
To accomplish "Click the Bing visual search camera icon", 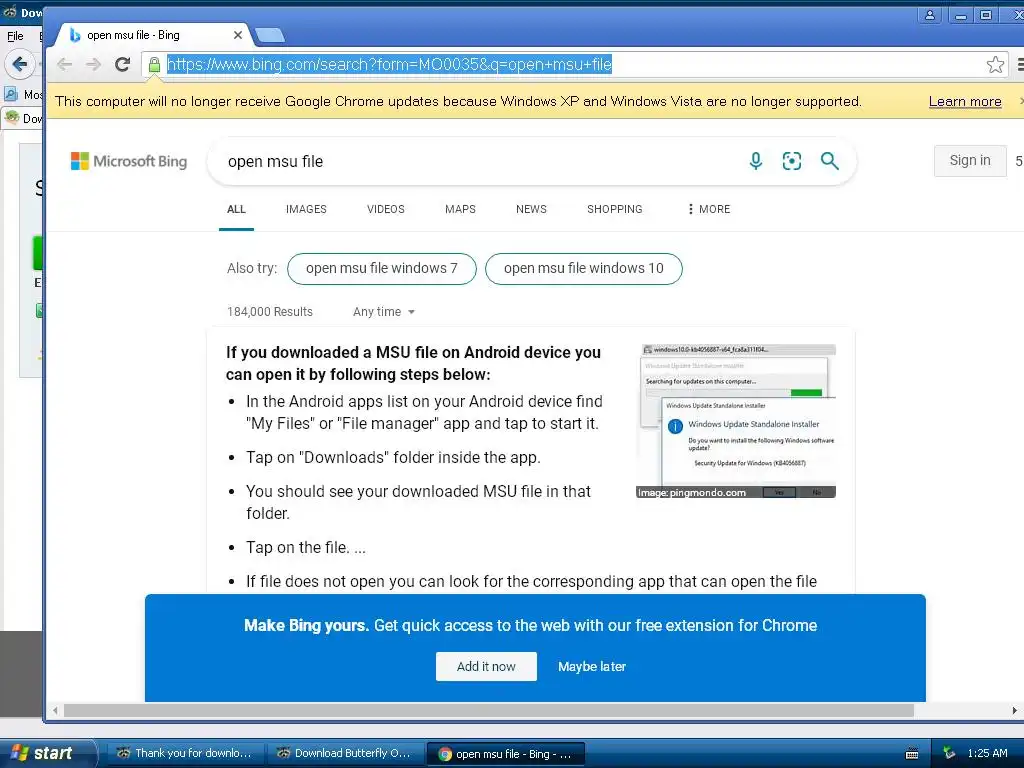I will tap(792, 161).
